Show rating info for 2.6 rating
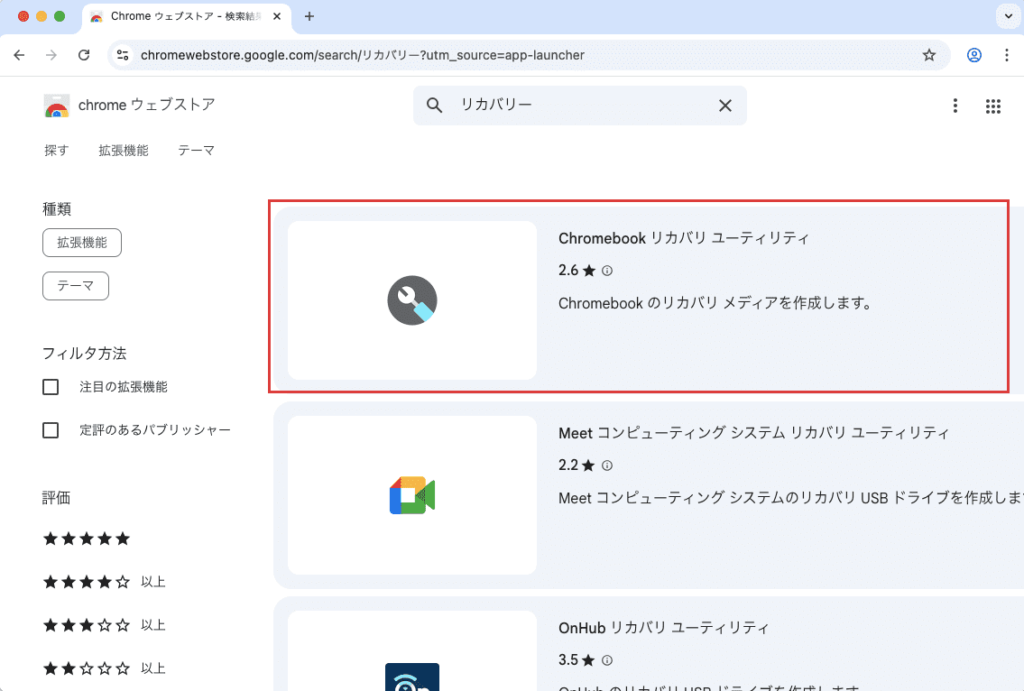The width and height of the screenshot is (1024, 691). tap(607, 270)
